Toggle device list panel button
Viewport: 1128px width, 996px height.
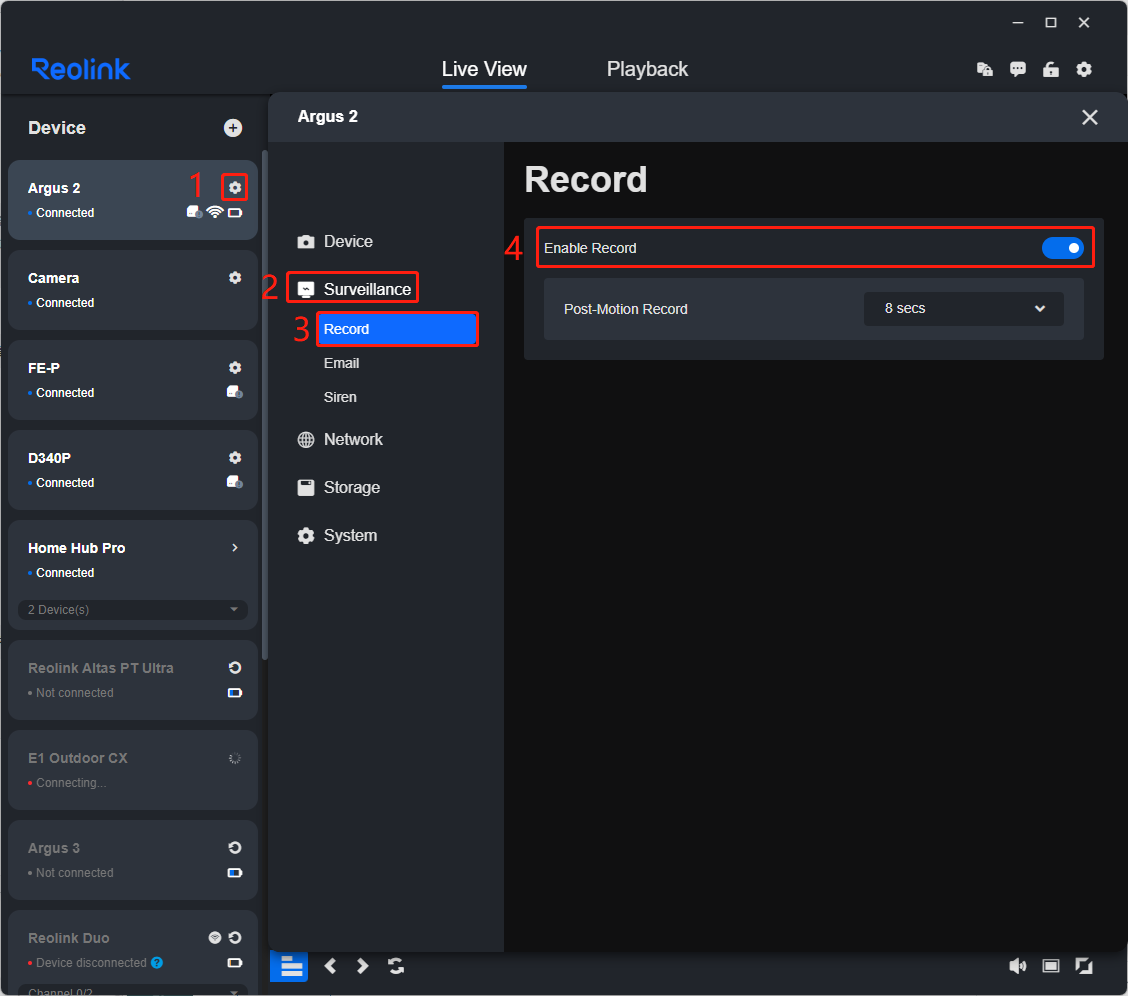coord(289,966)
